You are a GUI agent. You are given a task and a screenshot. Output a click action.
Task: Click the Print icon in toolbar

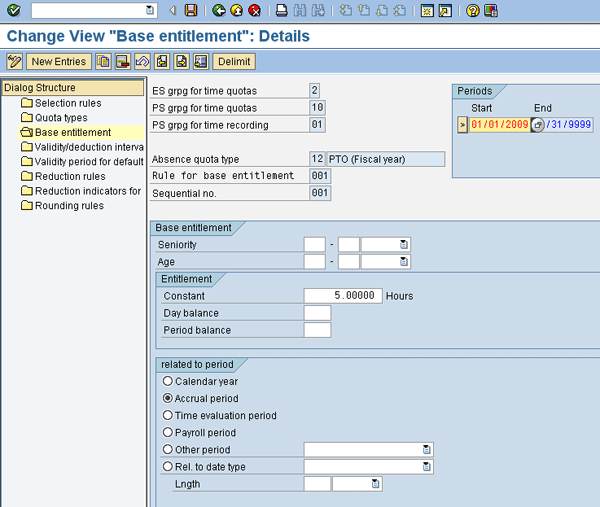[x=282, y=10]
